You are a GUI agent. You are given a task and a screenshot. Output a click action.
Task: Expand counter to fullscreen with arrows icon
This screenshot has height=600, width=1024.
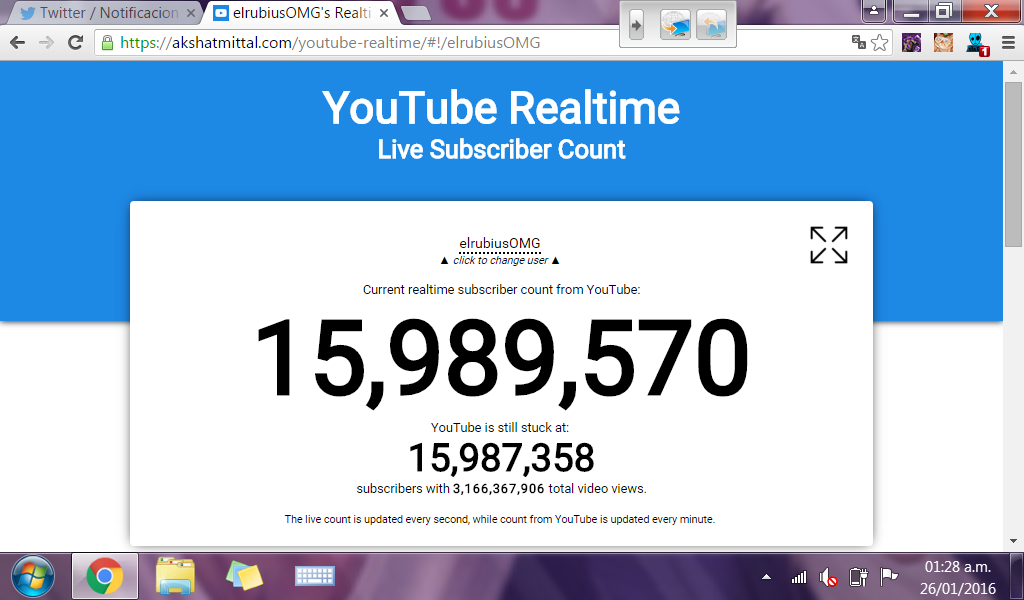point(829,245)
